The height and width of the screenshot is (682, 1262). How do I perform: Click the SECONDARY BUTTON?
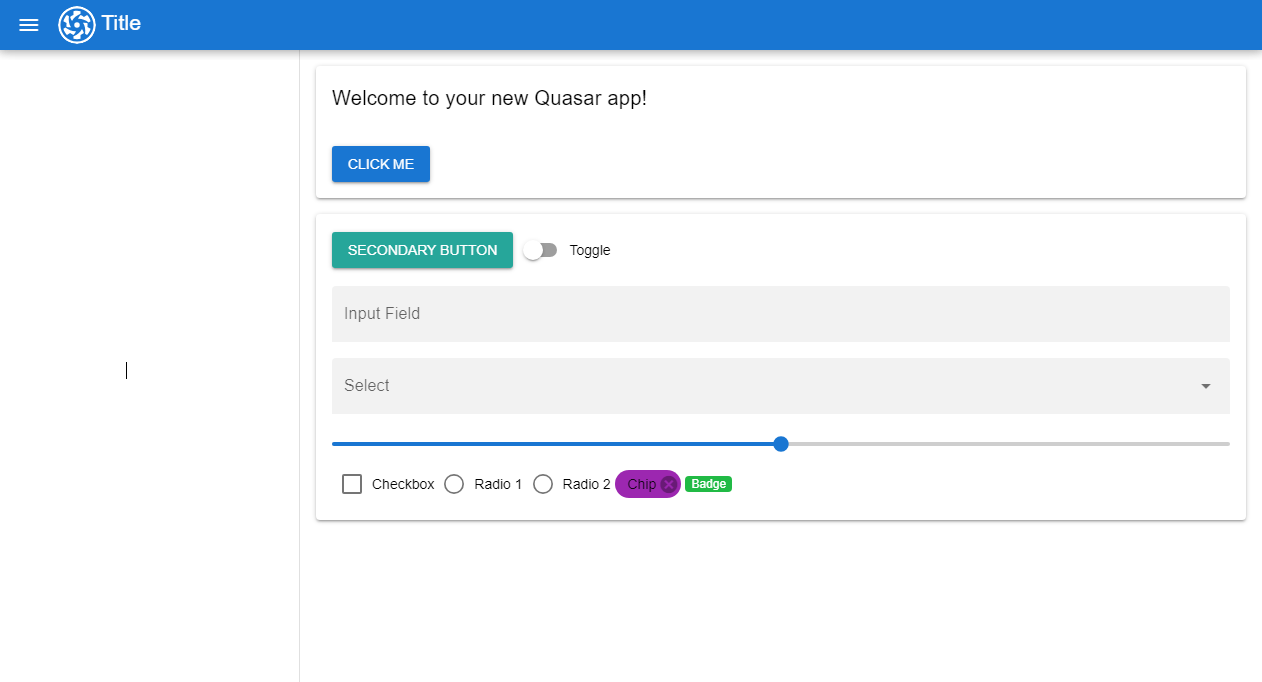[422, 250]
